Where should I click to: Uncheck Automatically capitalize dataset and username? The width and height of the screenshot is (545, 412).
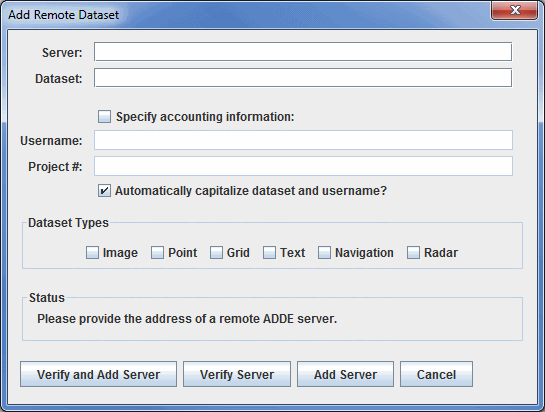coord(104,191)
